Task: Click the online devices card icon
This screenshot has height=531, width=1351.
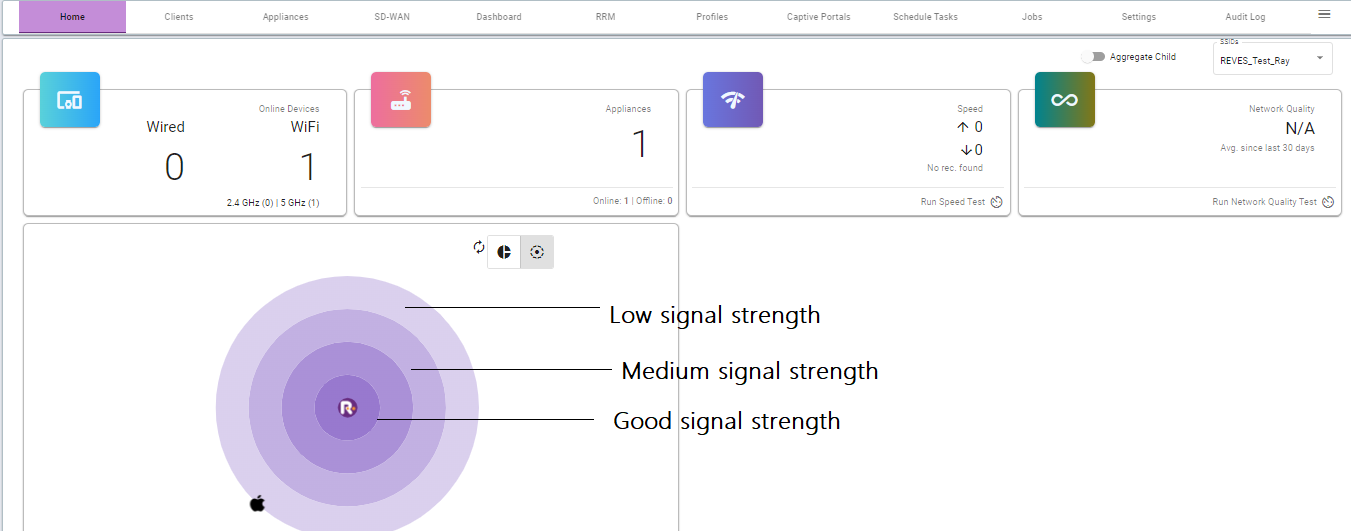Action: click(x=70, y=100)
